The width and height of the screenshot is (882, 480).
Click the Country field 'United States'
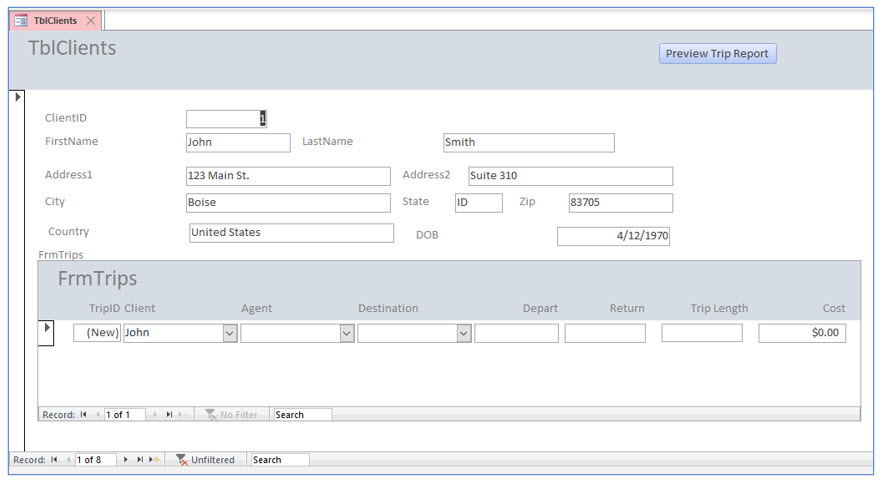pyautogui.click(x=291, y=233)
